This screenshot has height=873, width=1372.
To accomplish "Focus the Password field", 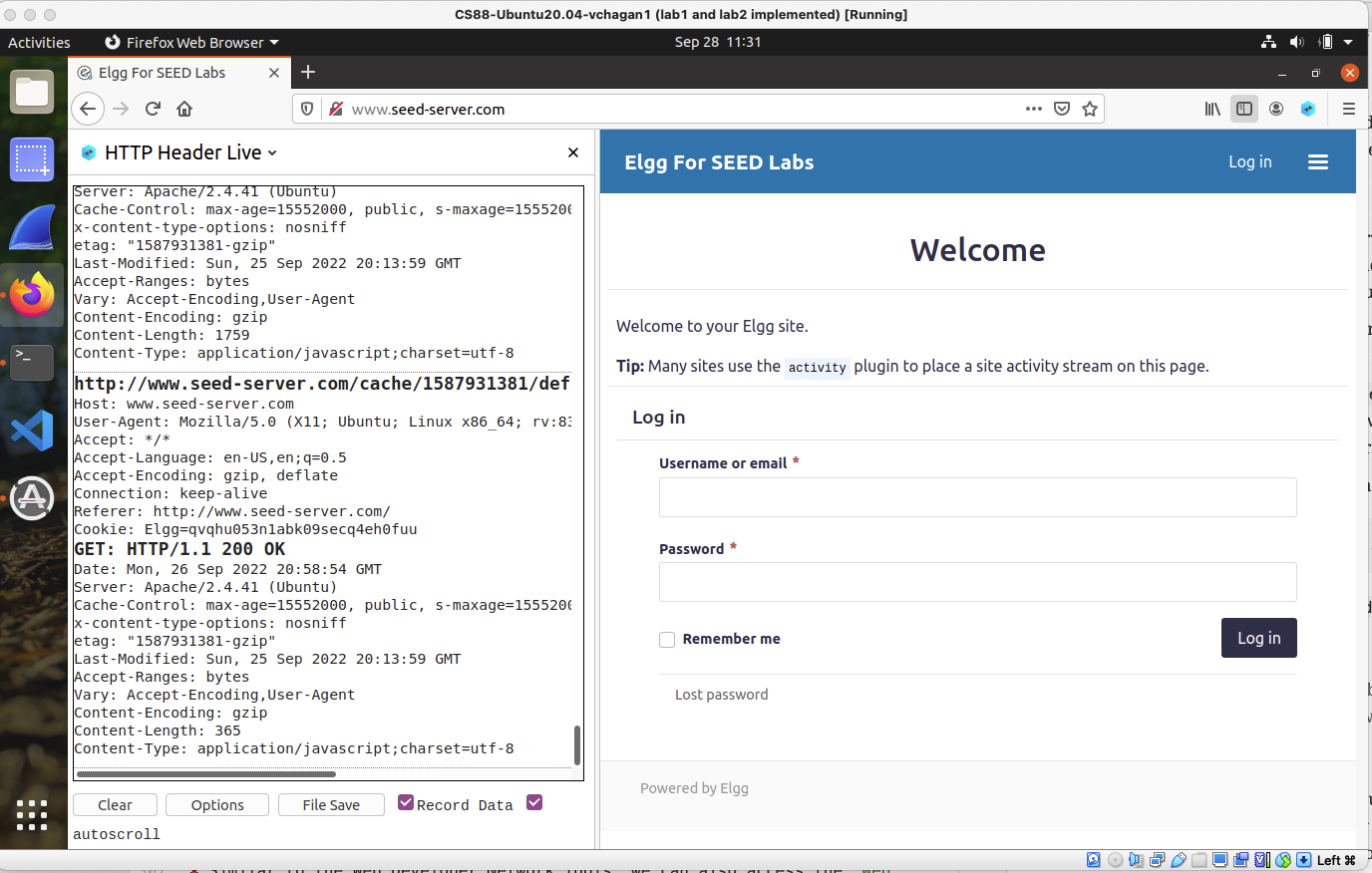I will [x=978, y=582].
